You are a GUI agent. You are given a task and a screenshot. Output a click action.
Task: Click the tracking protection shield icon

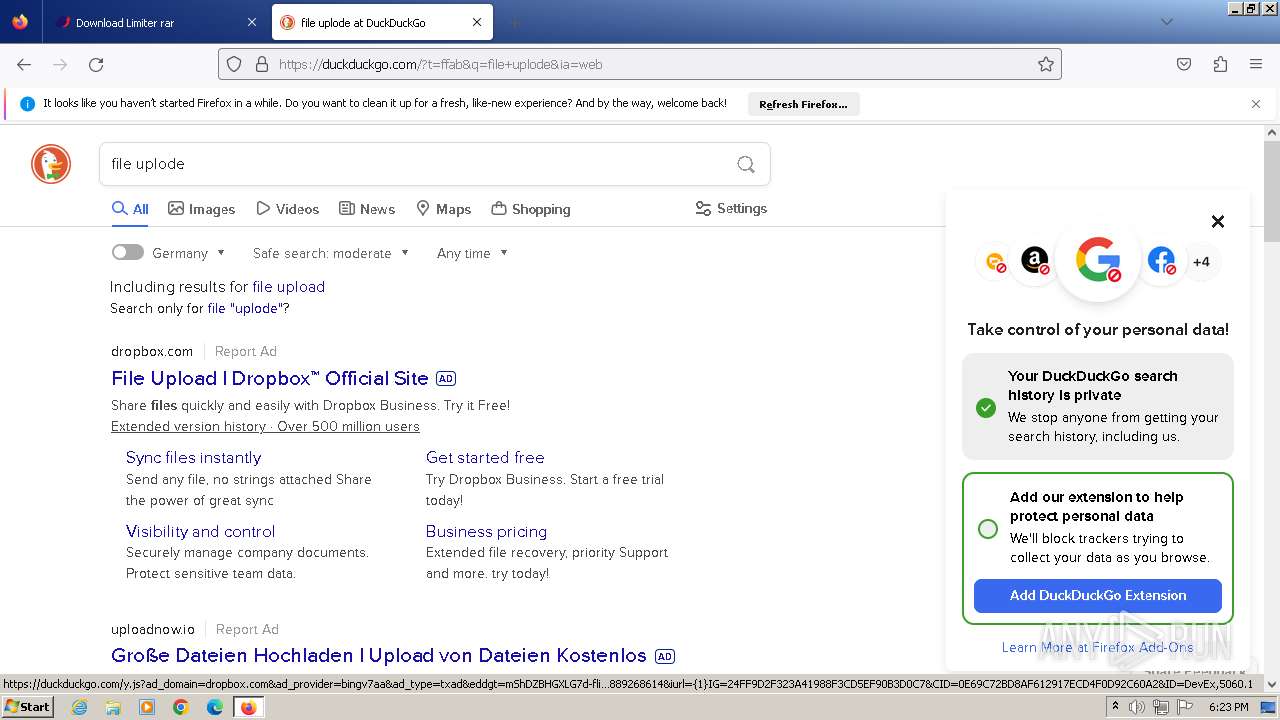(234, 64)
